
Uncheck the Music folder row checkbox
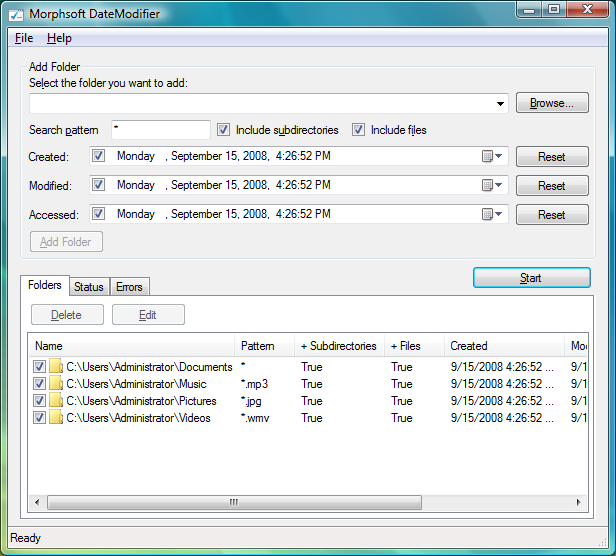tap(39, 384)
